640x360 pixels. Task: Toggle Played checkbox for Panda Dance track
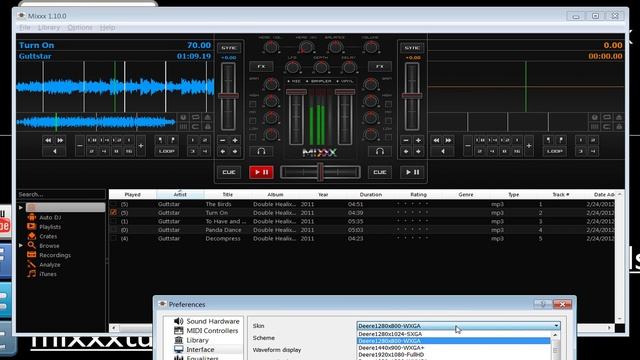113,230
